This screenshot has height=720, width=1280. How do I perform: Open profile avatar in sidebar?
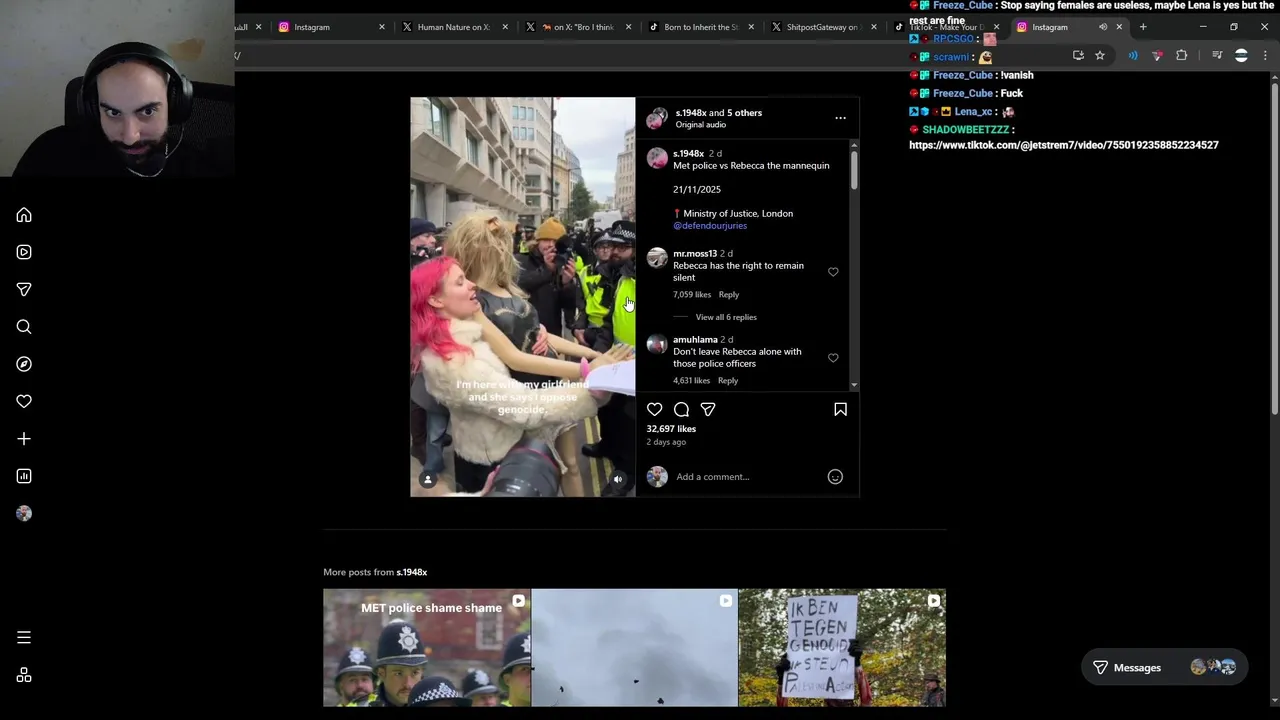[24, 513]
